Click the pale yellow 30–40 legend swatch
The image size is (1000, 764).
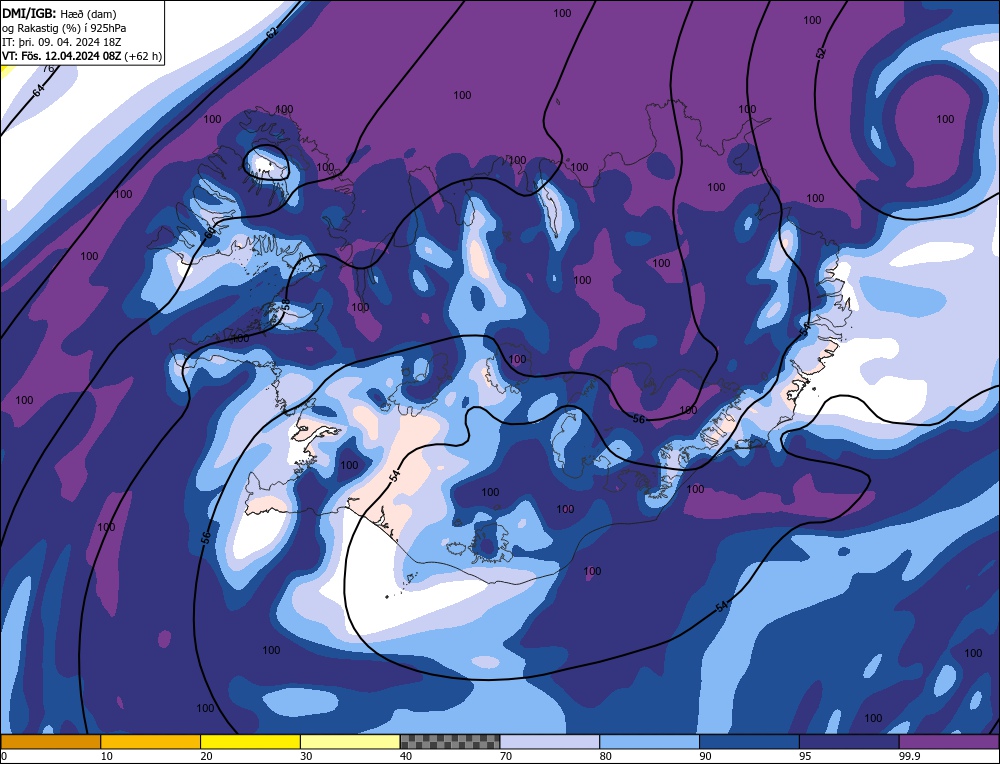point(350,741)
